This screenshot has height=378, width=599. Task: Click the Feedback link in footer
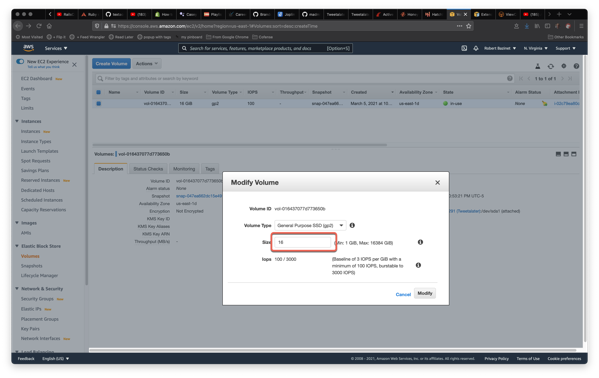(26, 359)
